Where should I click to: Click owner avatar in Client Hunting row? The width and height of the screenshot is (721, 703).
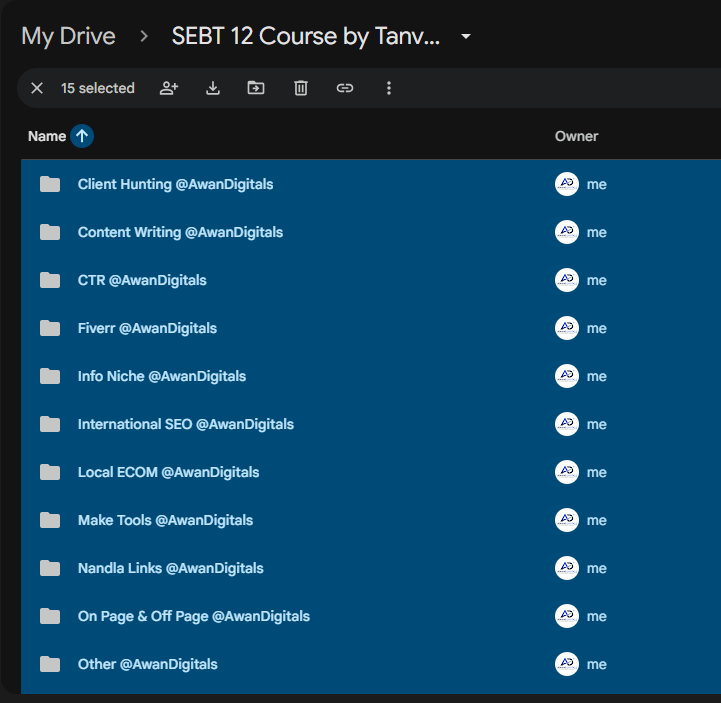(566, 184)
